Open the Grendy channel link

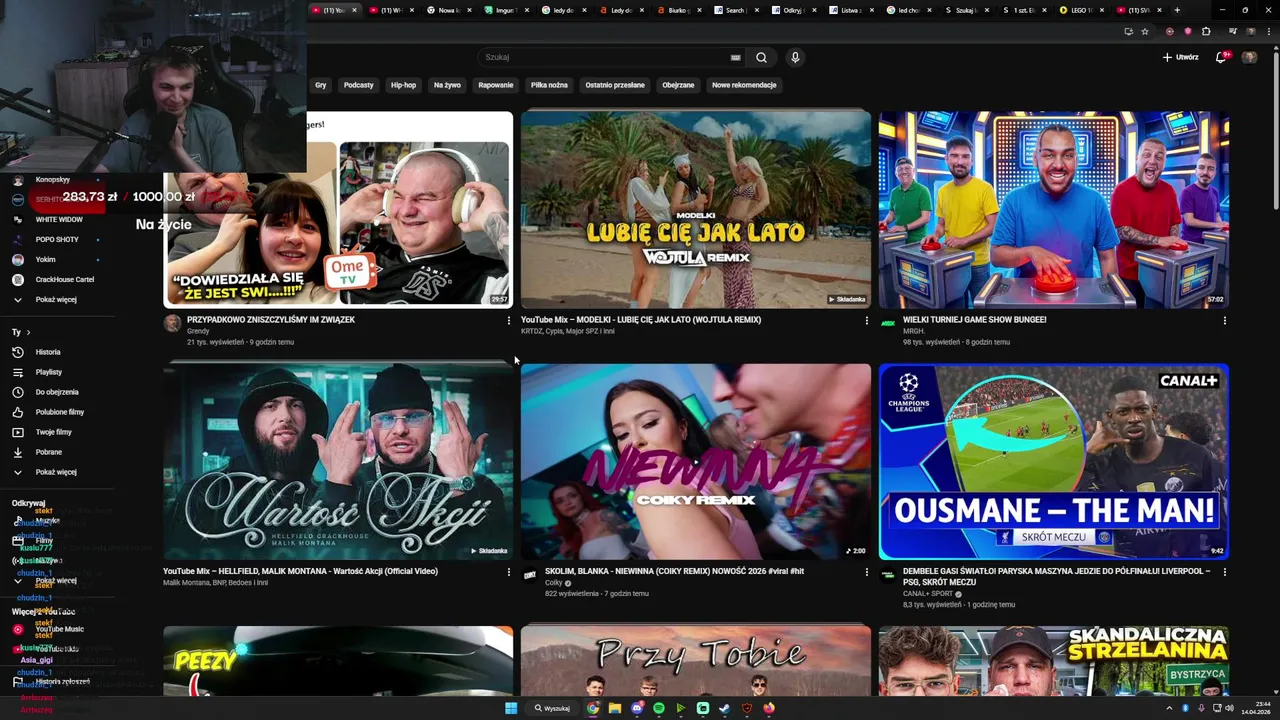click(198, 331)
